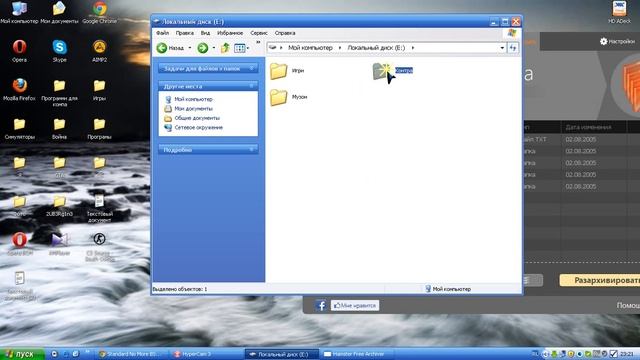This screenshot has height=360, width=640.
Task: Click the Facebook icon in Hamster window
Action: [320, 305]
